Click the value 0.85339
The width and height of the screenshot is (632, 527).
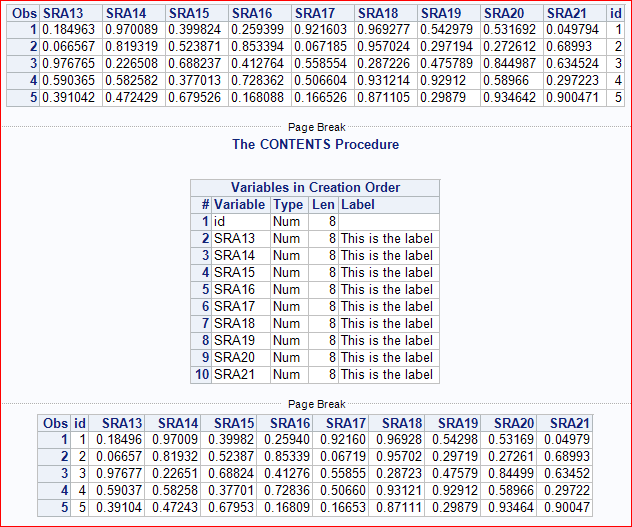(287, 456)
